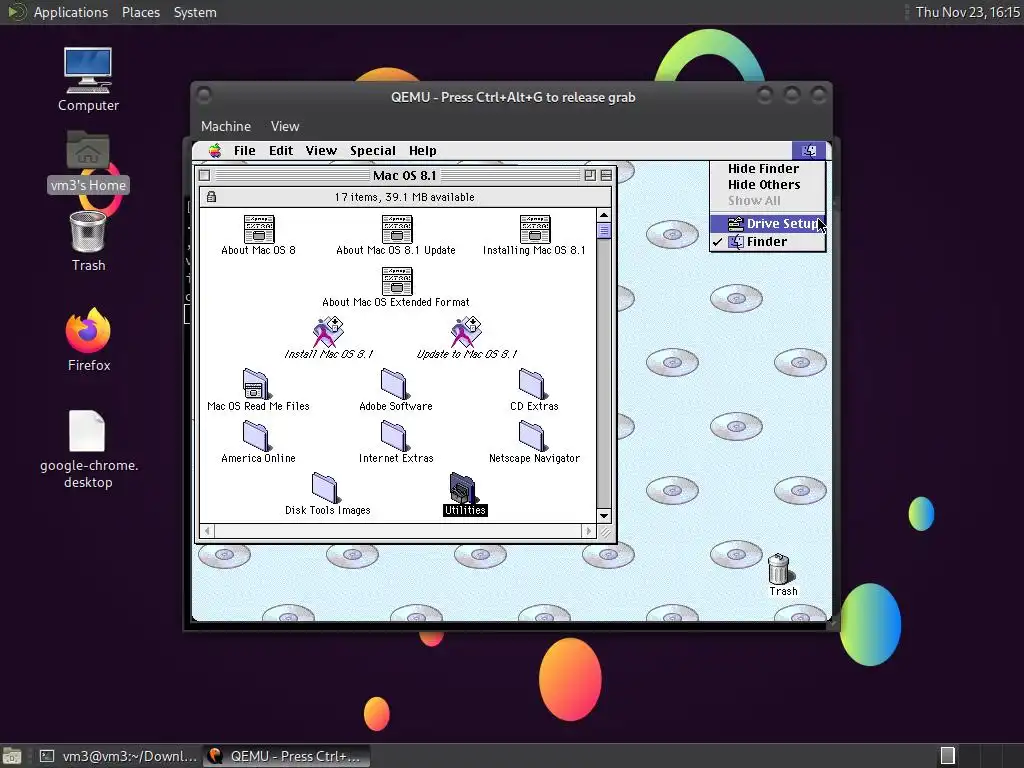The width and height of the screenshot is (1024, 768).
Task: Click the vertical scroll thumb
Action: point(603,231)
